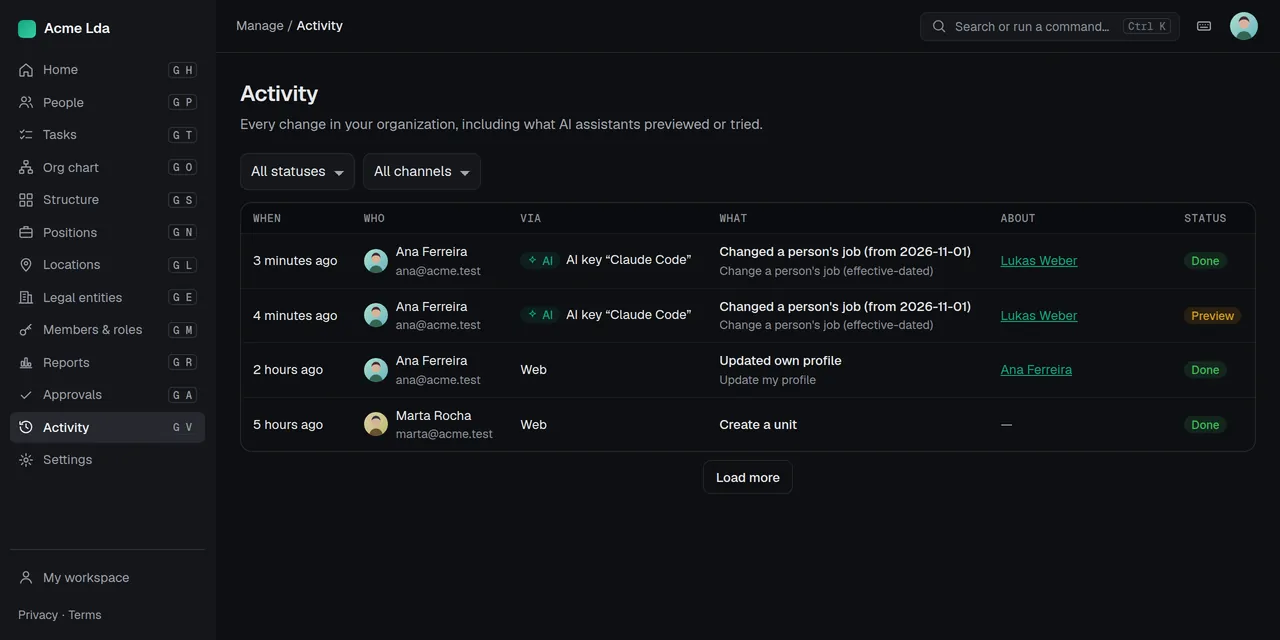The width and height of the screenshot is (1280, 640).
Task: Click the Positions briefcase icon
Action: click(26, 232)
